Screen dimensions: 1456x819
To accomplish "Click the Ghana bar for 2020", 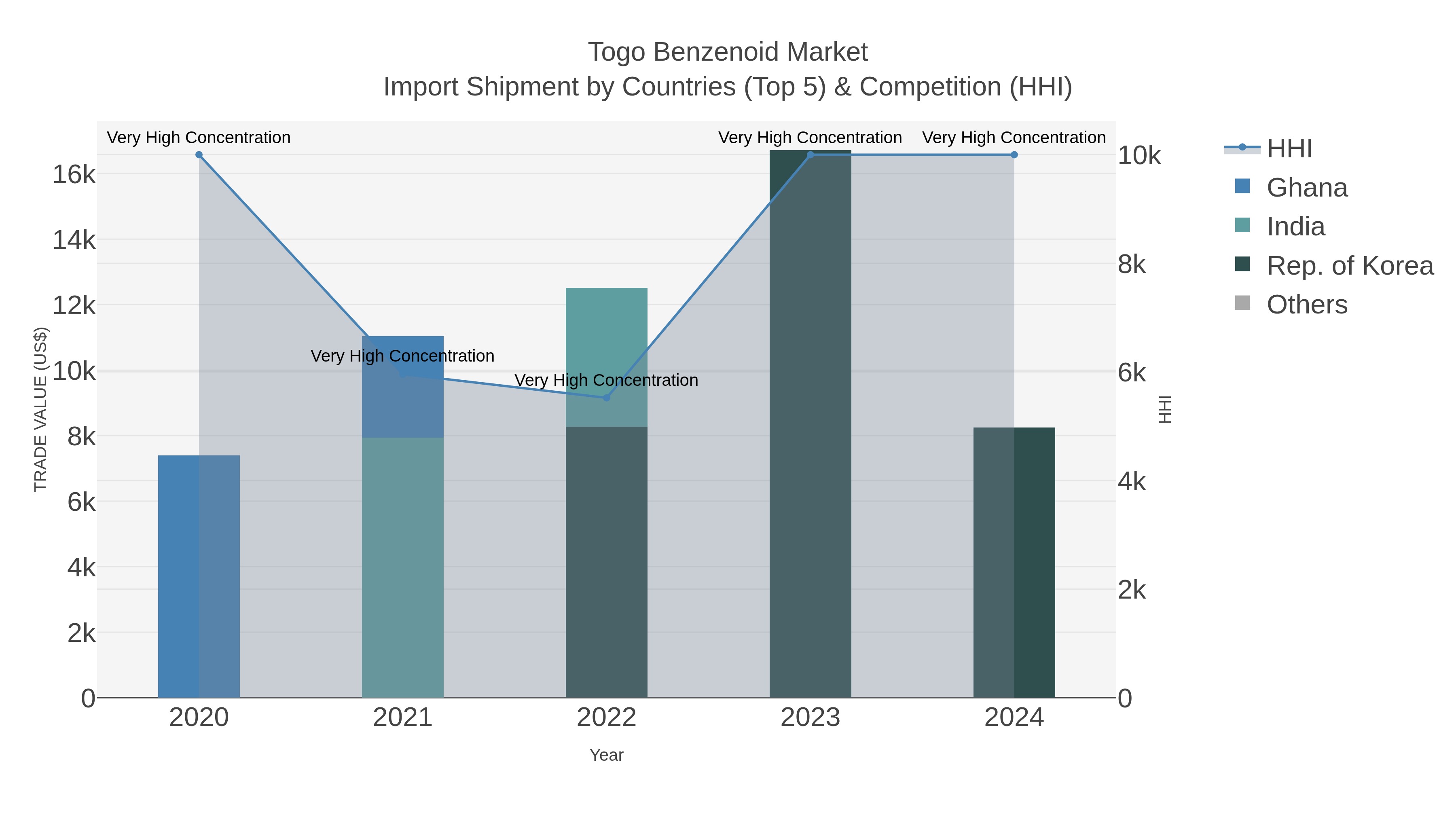I will (x=199, y=576).
